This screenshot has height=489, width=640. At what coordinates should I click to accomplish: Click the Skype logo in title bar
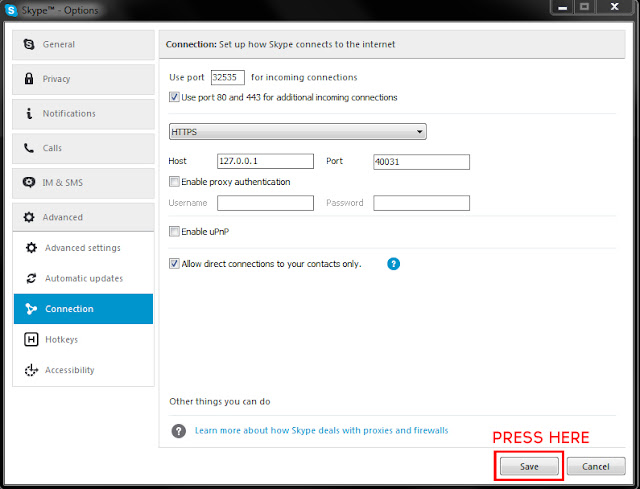click(x=11, y=10)
